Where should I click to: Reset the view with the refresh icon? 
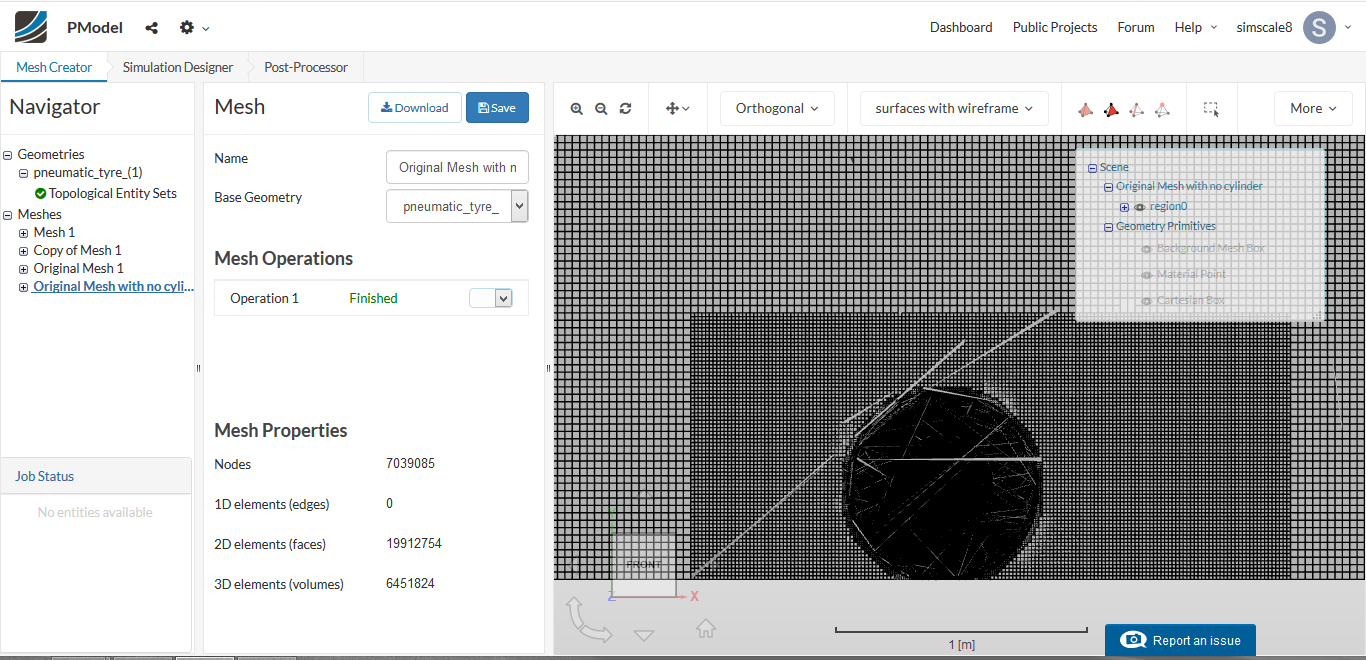625,109
